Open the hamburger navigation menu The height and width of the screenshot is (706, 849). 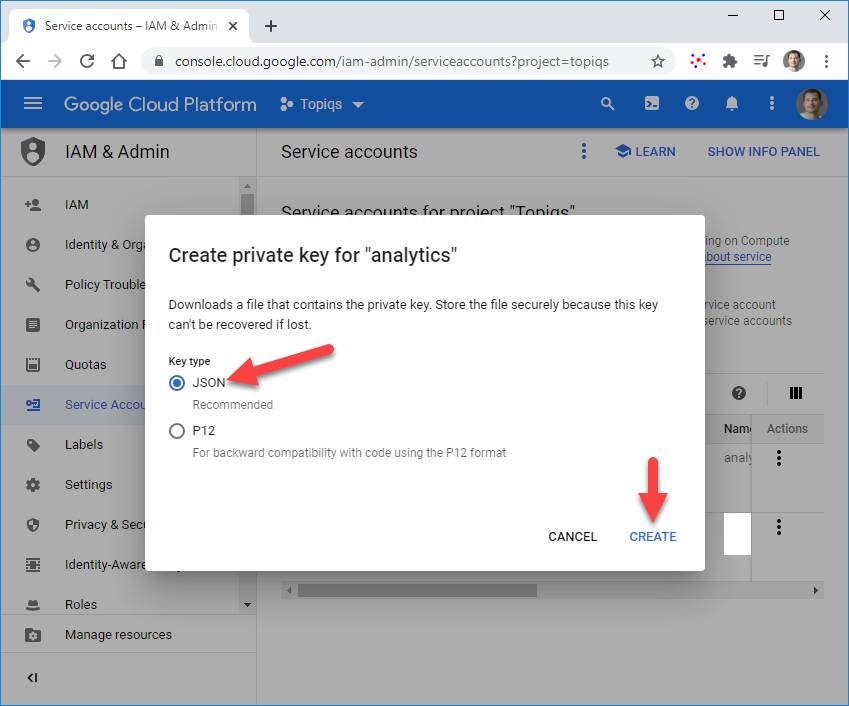(x=33, y=103)
